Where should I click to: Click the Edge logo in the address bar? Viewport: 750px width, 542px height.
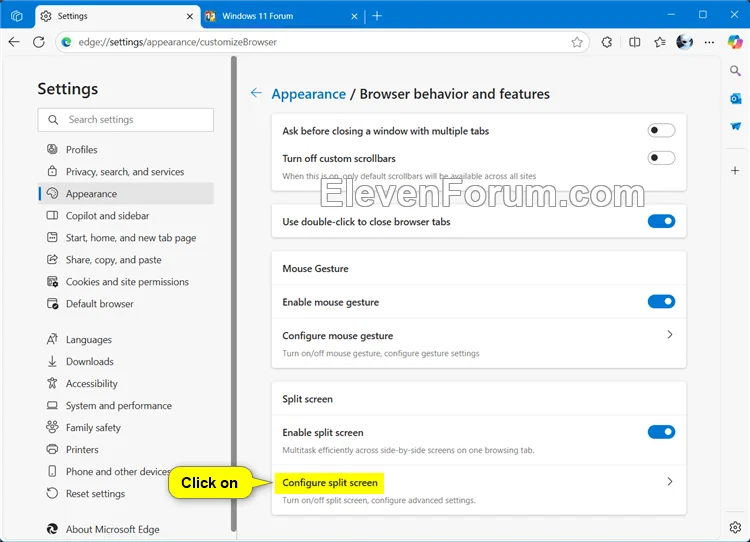[x=66, y=42]
